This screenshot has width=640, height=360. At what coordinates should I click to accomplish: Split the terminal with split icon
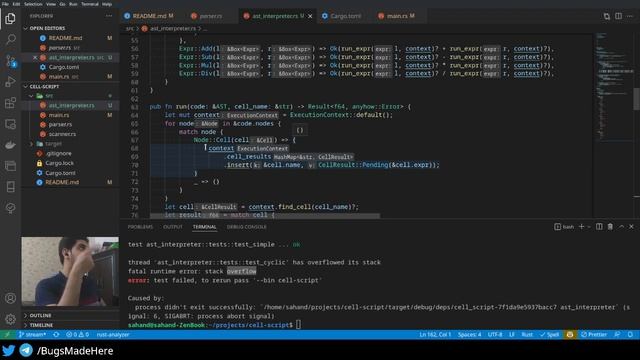[599, 227]
